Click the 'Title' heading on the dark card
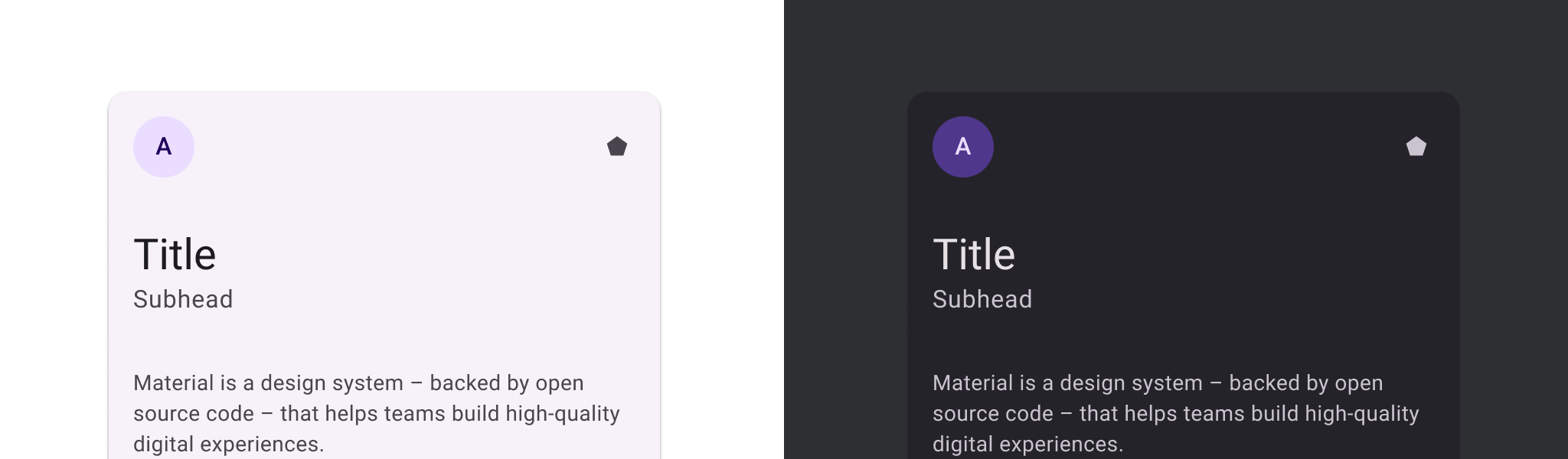The width and height of the screenshot is (1568, 459). pyautogui.click(x=974, y=255)
